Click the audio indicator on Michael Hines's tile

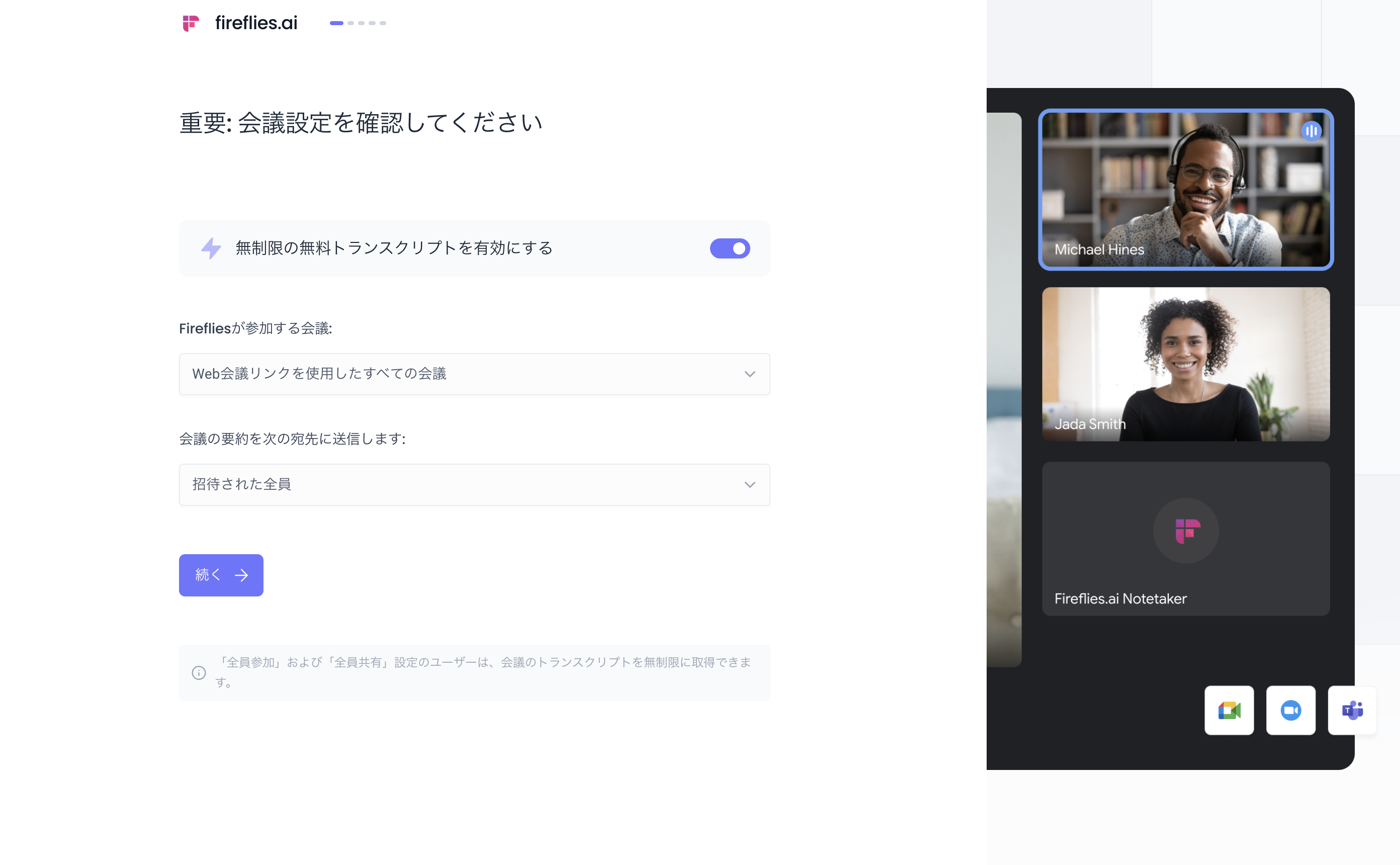(1312, 130)
